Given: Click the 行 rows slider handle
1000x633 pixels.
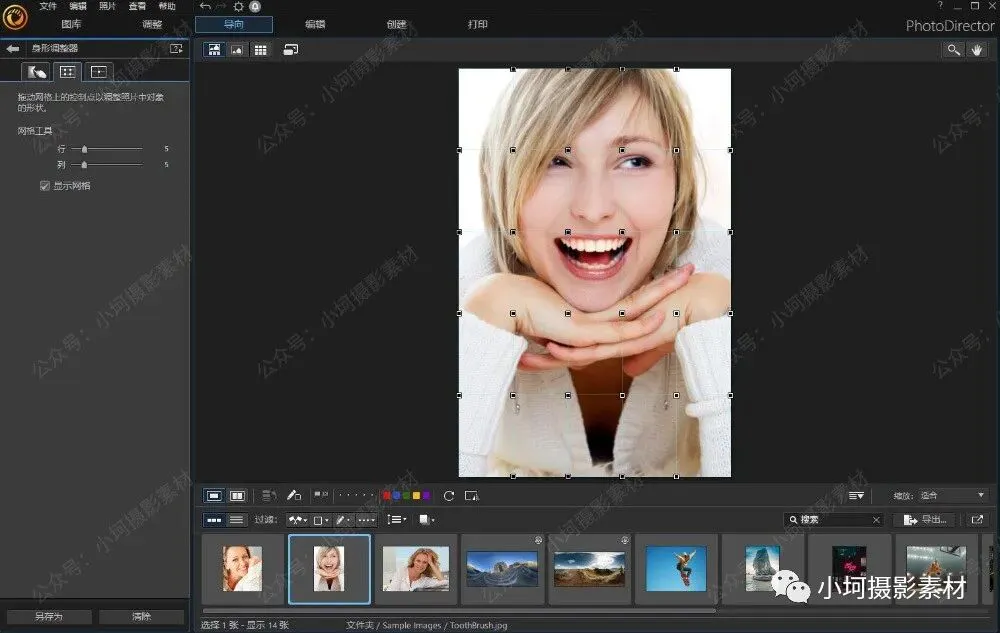Looking at the screenshot, I should [85, 148].
